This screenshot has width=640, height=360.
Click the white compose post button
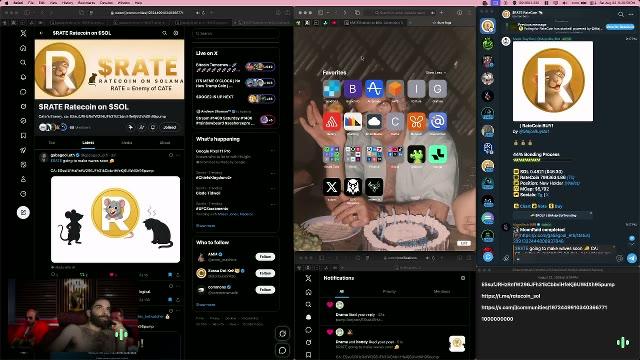[x=23, y=212]
